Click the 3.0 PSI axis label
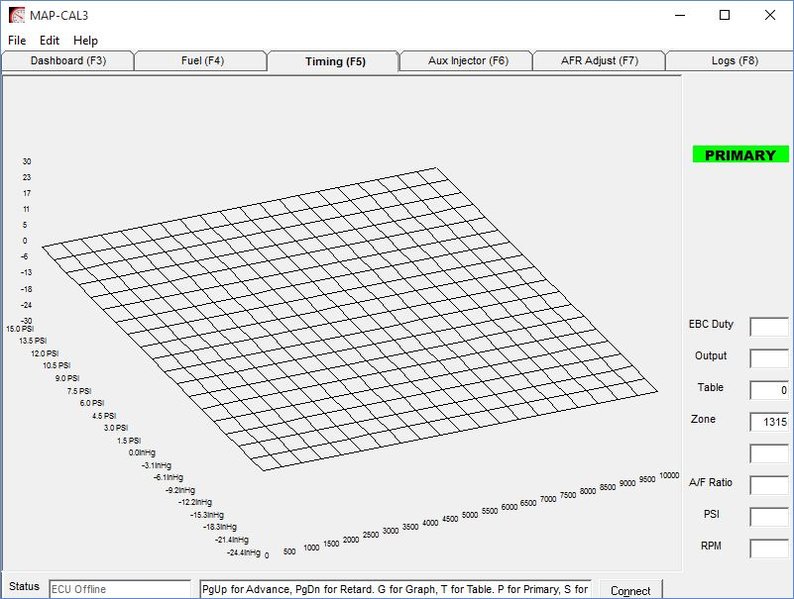The height and width of the screenshot is (599, 794). (x=116, y=428)
